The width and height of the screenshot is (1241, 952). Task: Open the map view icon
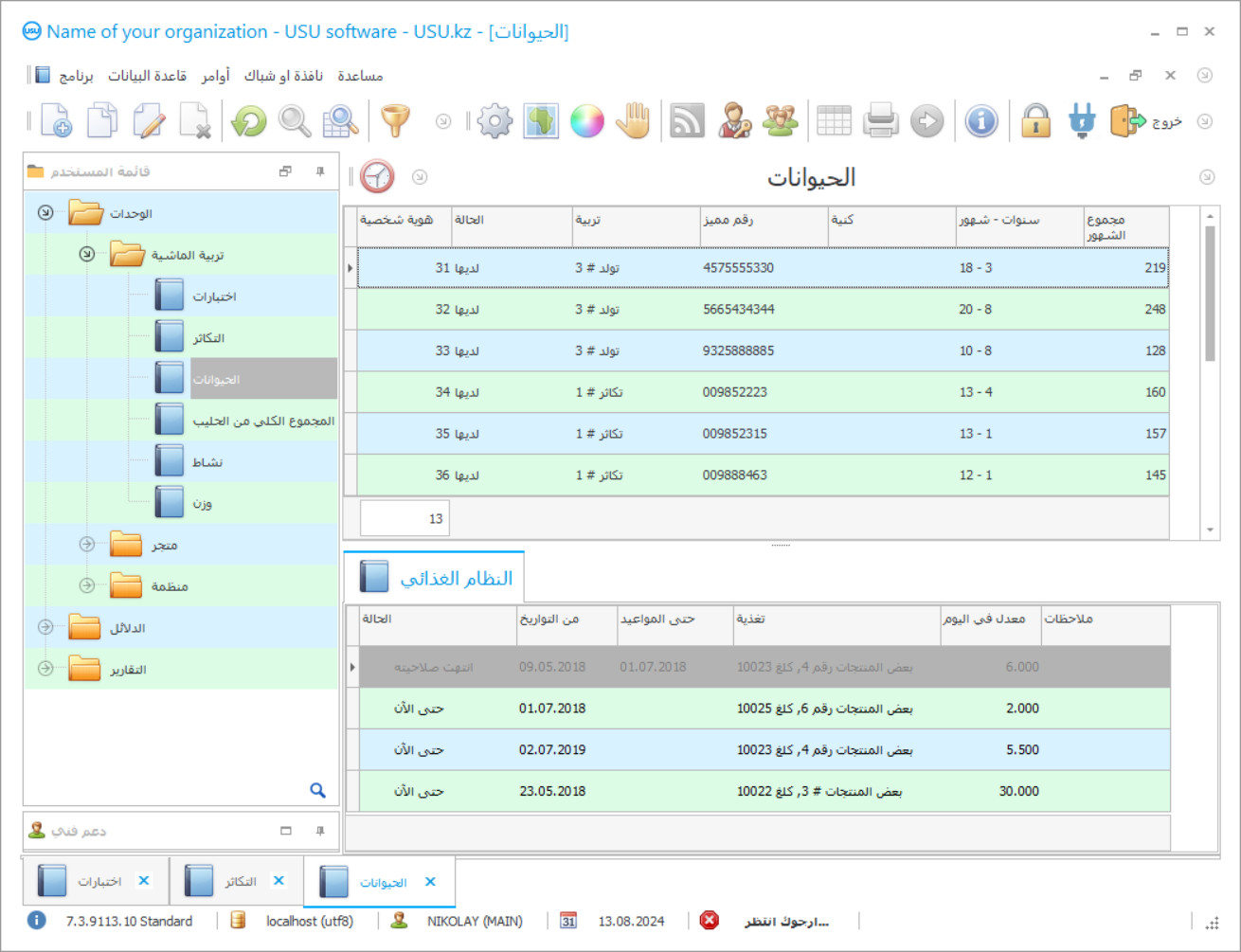click(540, 121)
